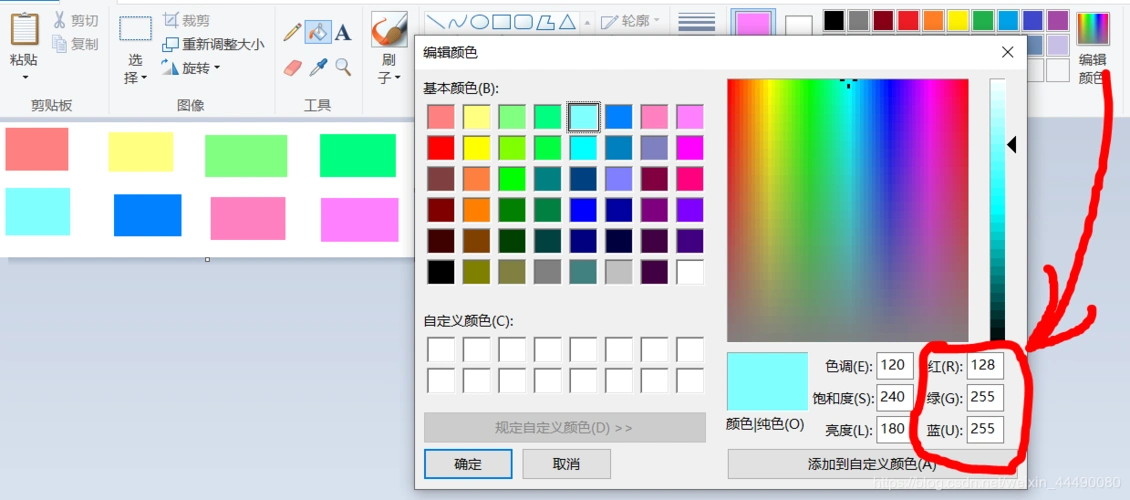
Task: Select the Color picker eyedropper tool
Action: click(318, 68)
